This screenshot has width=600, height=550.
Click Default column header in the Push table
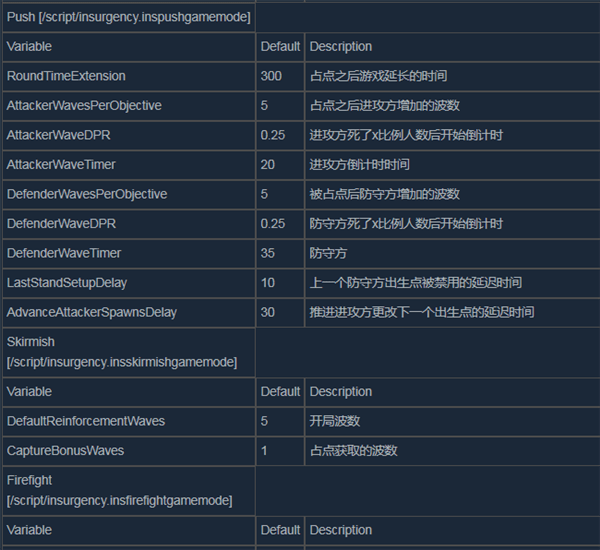click(x=280, y=47)
